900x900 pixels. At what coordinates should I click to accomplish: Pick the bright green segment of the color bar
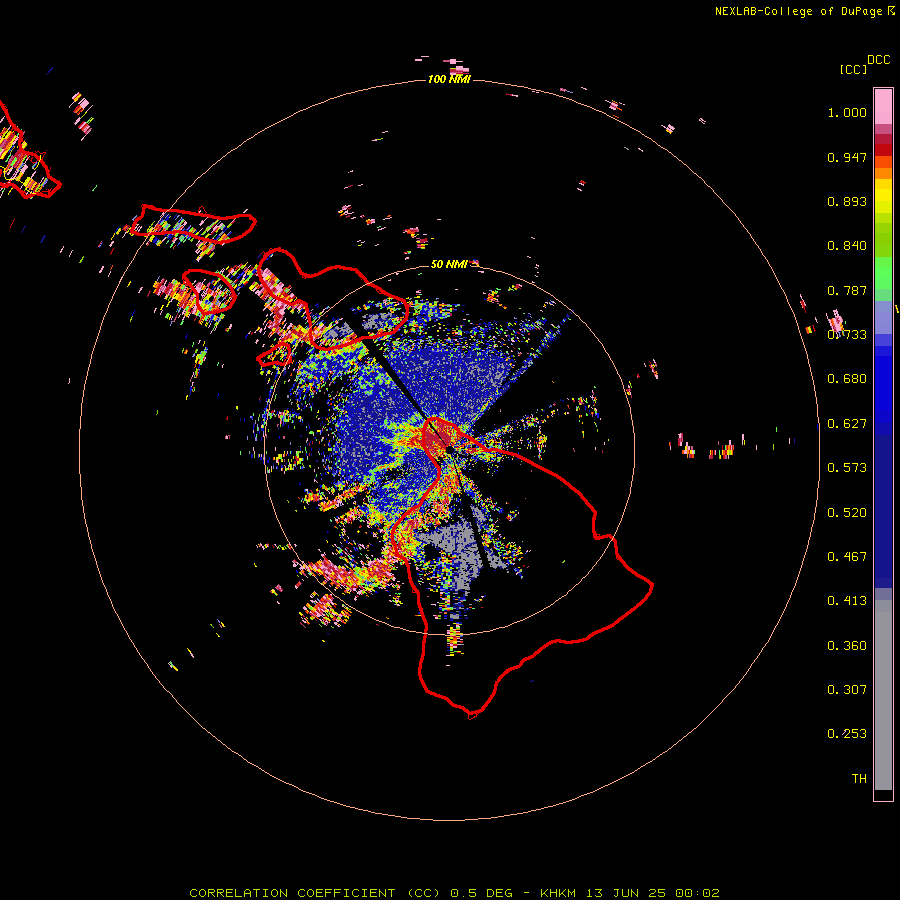click(883, 273)
